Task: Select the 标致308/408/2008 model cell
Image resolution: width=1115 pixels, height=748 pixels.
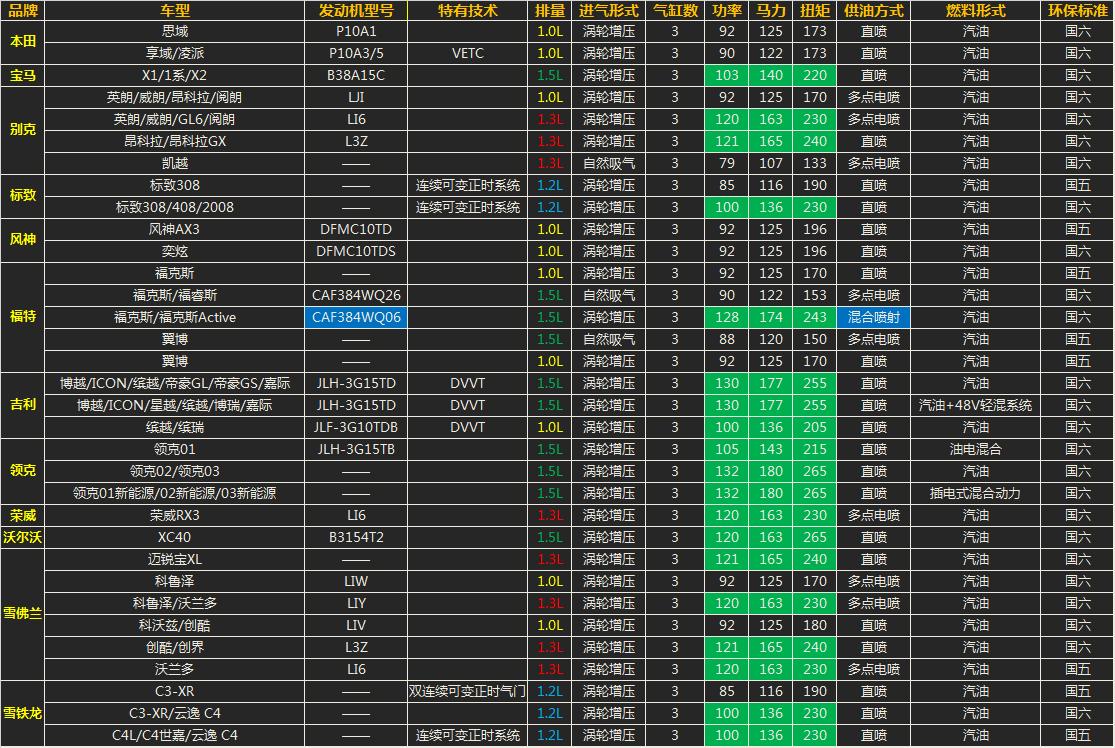Action: coord(174,208)
